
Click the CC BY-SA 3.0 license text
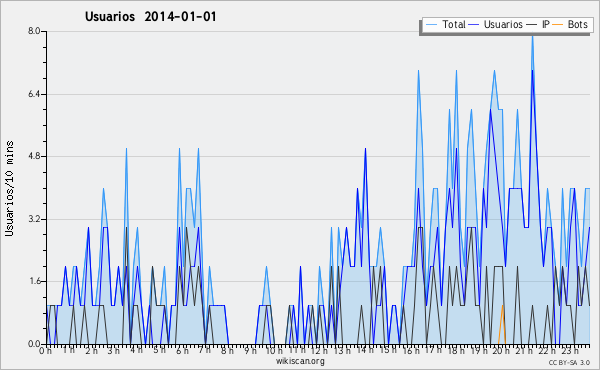[569, 362]
